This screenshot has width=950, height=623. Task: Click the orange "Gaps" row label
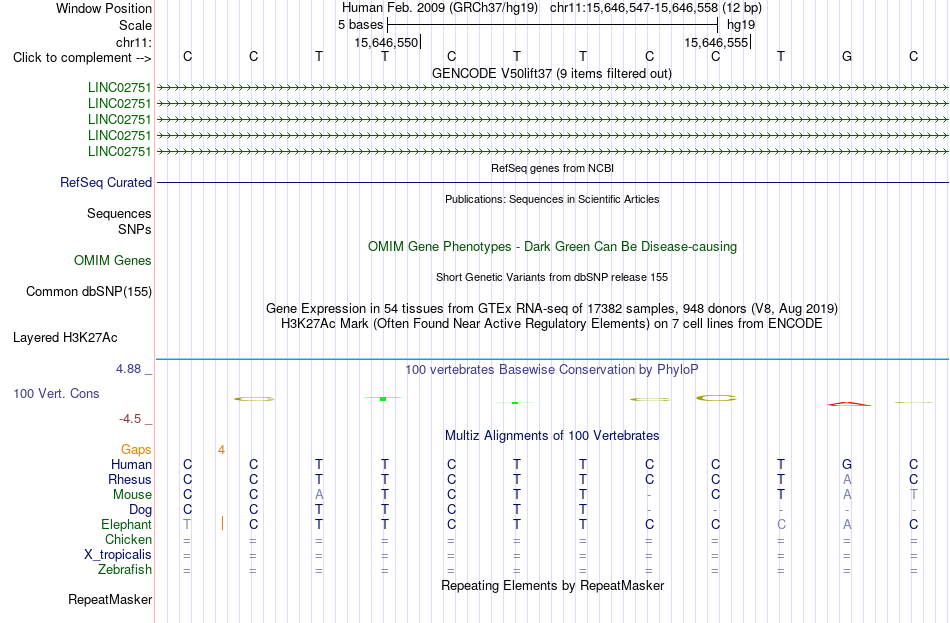(x=136, y=450)
